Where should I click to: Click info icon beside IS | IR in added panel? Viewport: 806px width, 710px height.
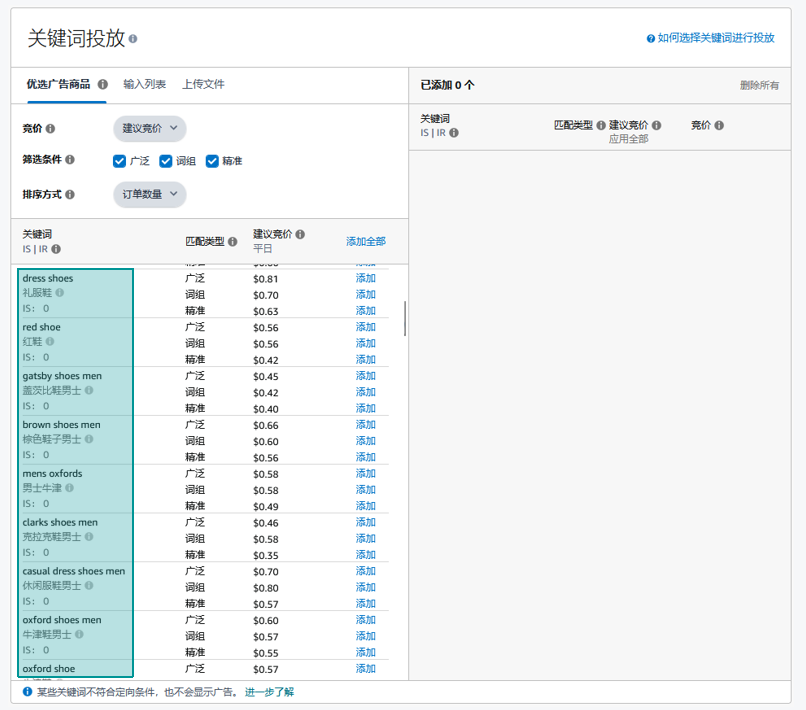click(454, 133)
